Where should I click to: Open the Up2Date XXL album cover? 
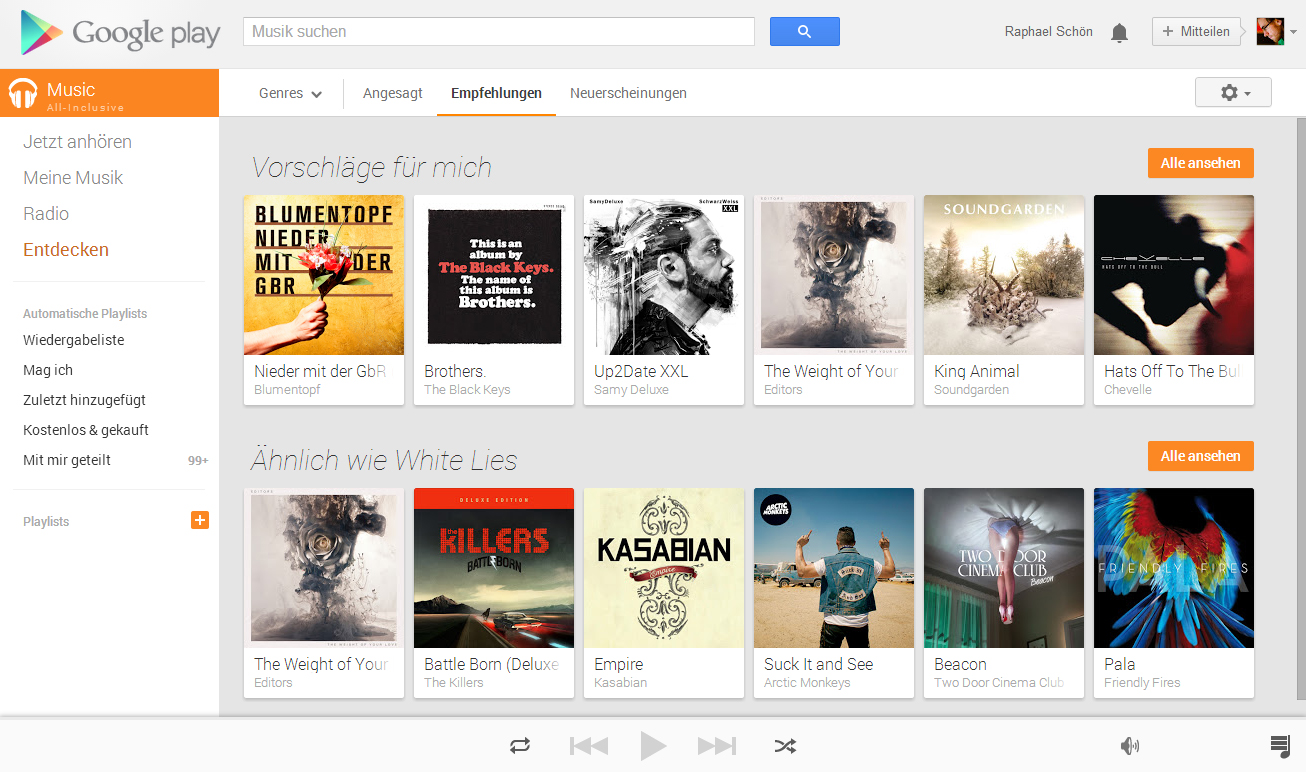pyautogui.click(x=664, y=275)
